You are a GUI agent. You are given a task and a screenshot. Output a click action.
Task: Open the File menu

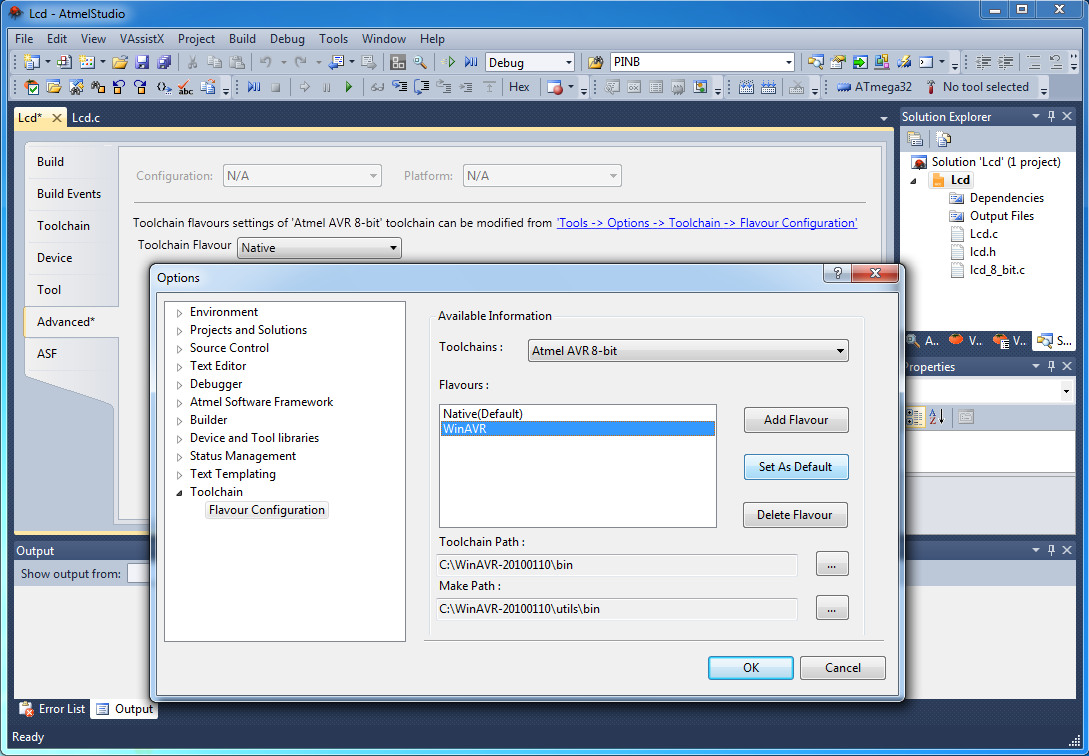pos(24,39)
